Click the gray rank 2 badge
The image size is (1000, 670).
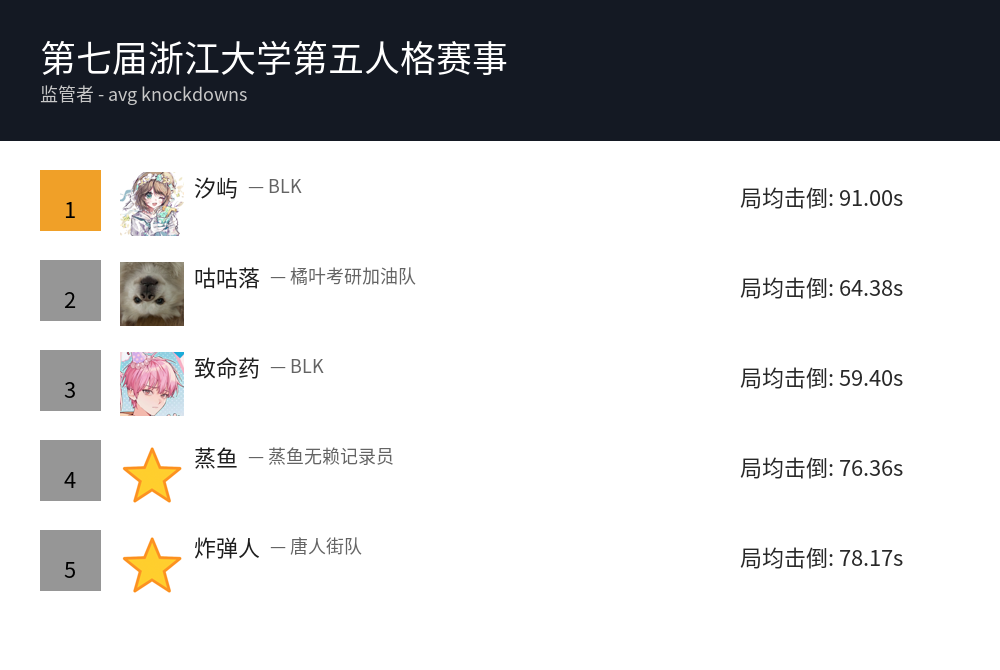(70, 290)
